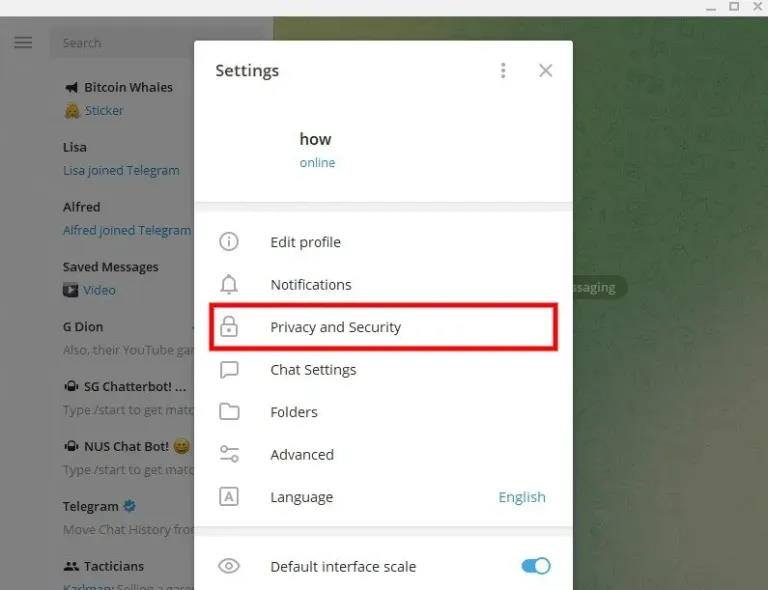Click the Chat Settings bubble icon
The width and height of the screenshot is (768, 590).
point(229,370)
